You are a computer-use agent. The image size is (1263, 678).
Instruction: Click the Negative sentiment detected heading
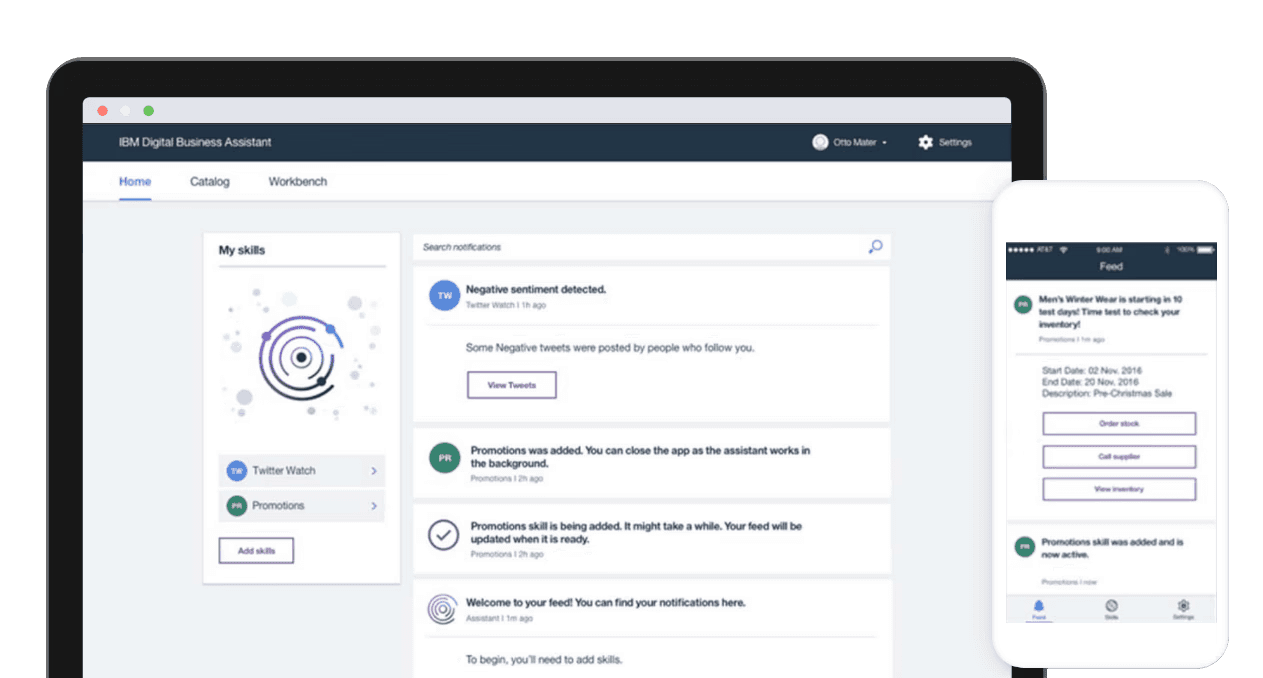point(536,290)
